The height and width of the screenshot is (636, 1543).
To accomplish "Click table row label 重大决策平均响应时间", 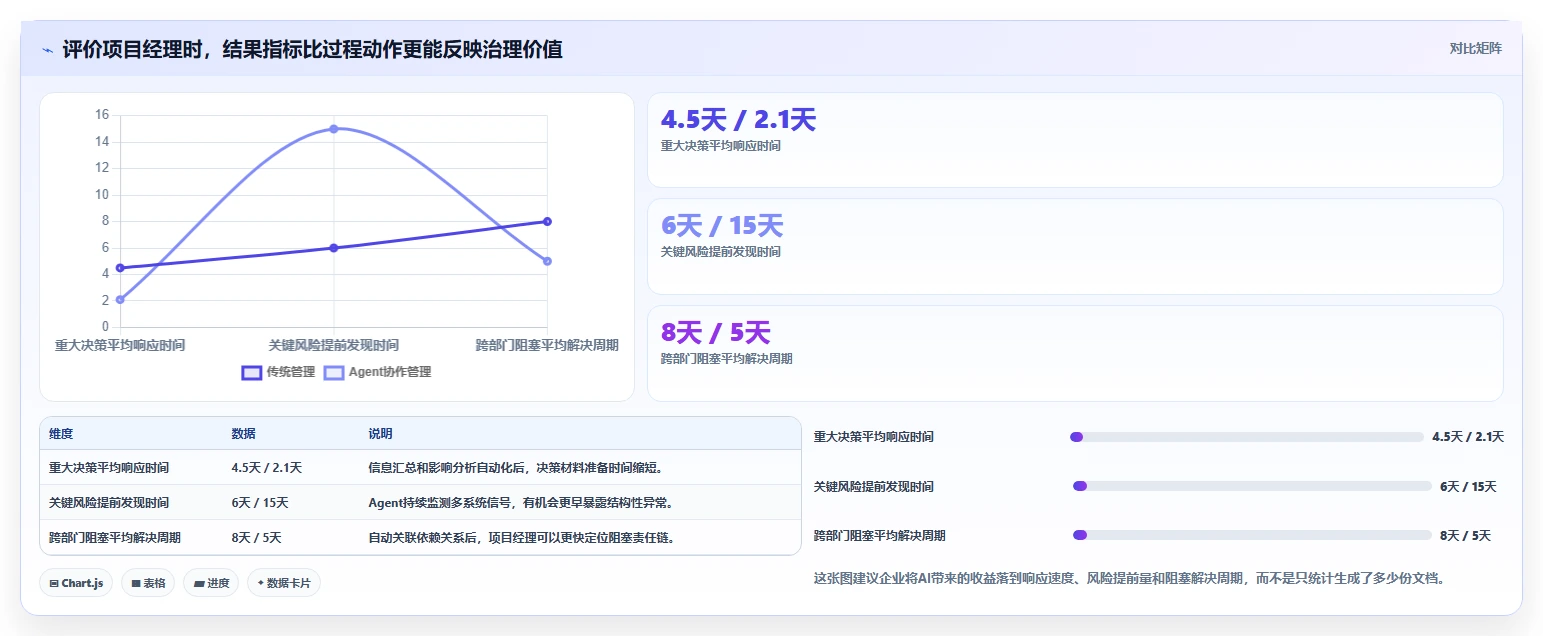I will tap(109, 467).
